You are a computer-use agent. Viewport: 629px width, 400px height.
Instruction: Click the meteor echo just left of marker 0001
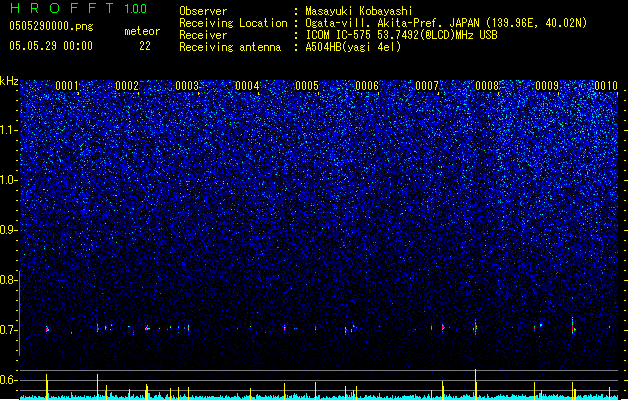click(47, 329)
